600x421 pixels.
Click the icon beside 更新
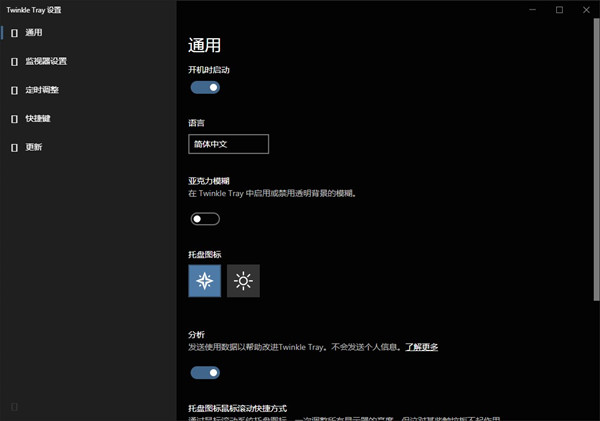(x=14, y=148)
